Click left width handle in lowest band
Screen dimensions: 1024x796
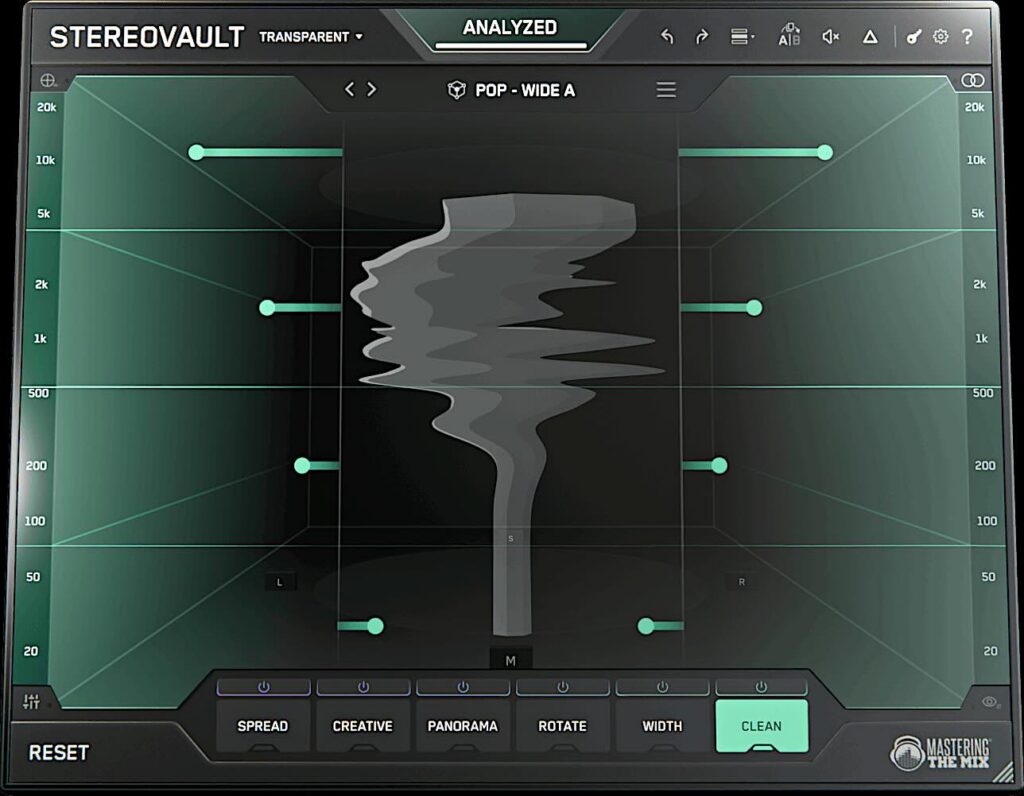point(375,626)
